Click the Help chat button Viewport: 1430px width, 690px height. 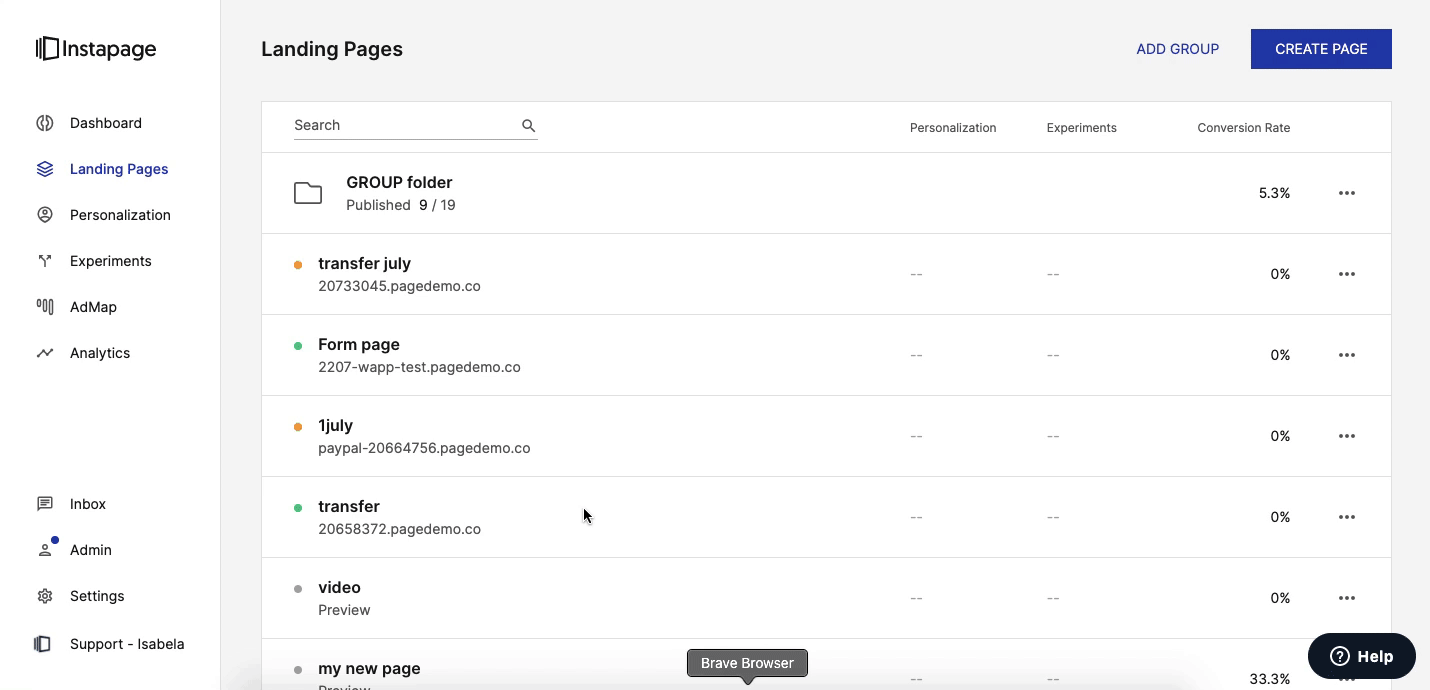pos(1362,656)
